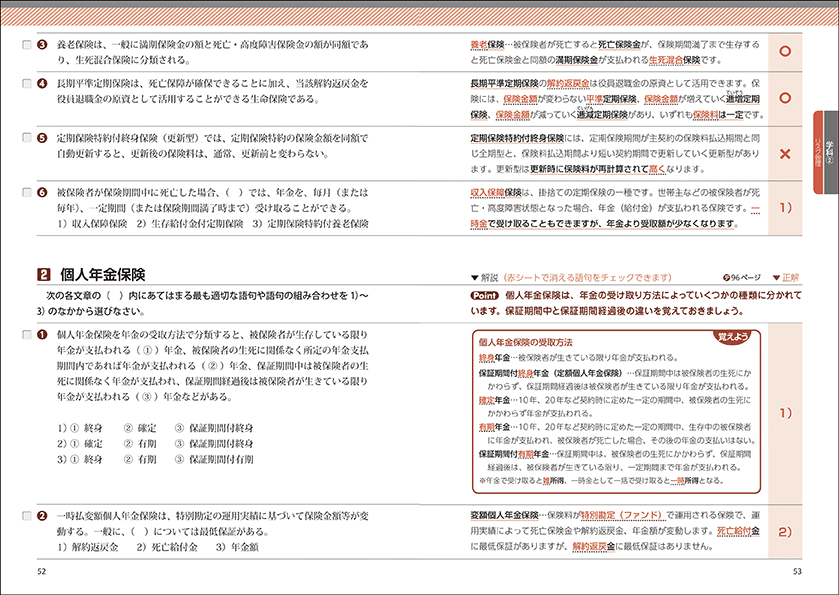Select option 3）定期保険特約付養老保険
This screenshot has width=839, height=595.
point(310,224)
